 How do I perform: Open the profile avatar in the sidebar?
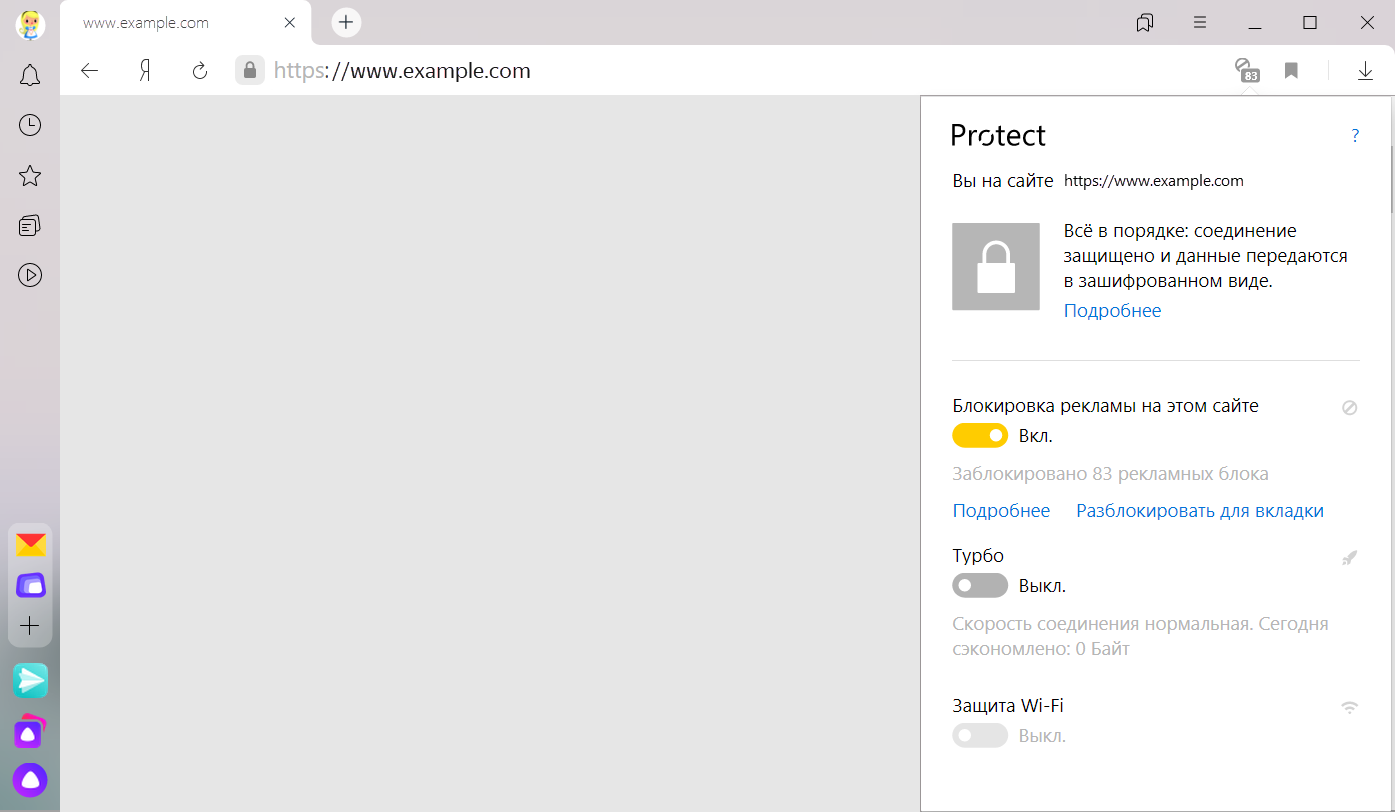coord(30,25)
